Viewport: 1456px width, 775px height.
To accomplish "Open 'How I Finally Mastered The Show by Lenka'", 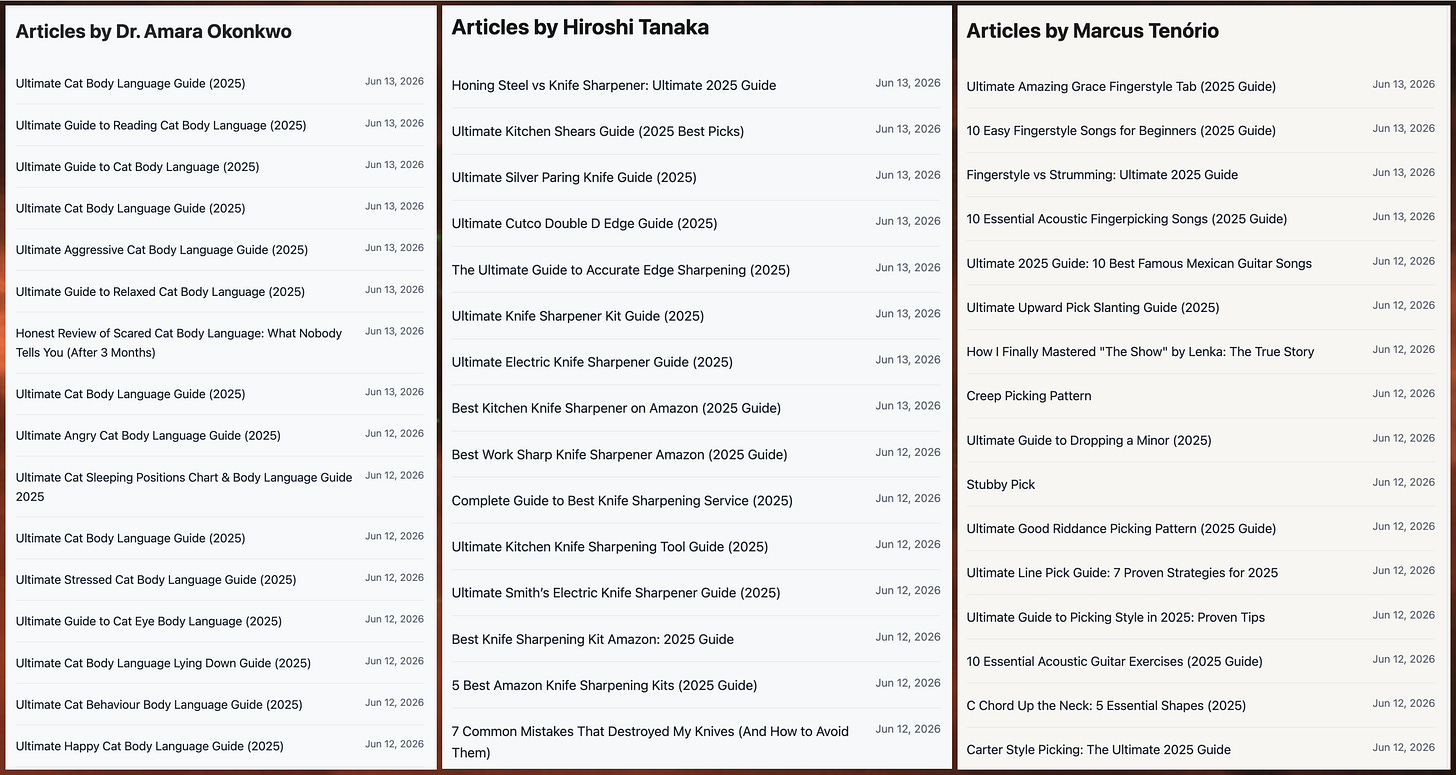I will [1140, 351].
